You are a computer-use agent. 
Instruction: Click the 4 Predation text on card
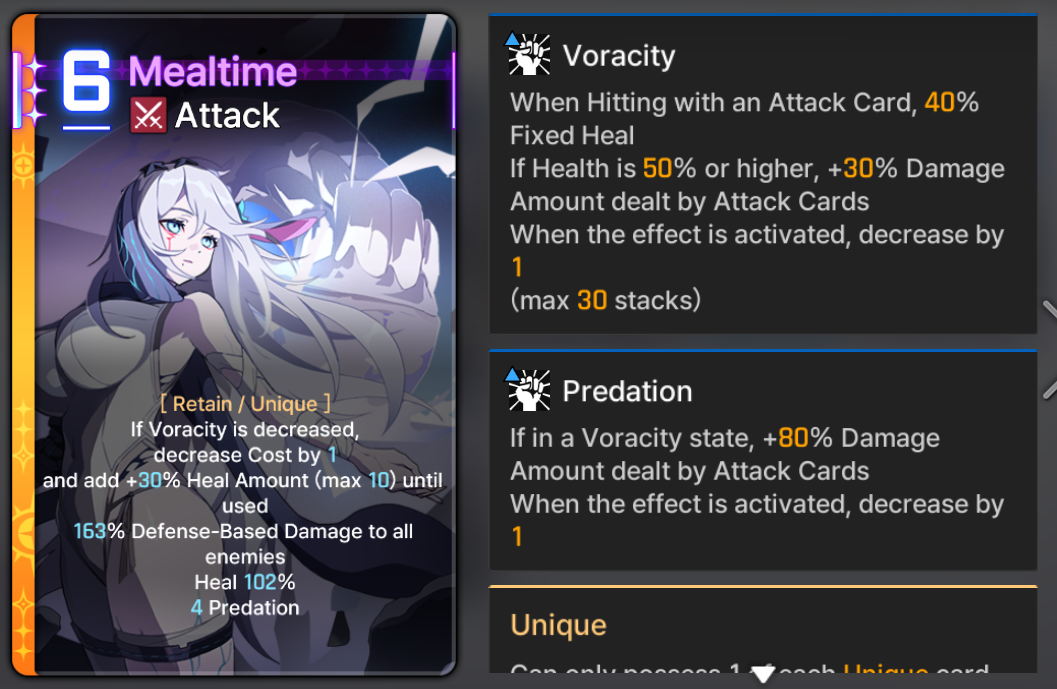(x=245, y=608)
